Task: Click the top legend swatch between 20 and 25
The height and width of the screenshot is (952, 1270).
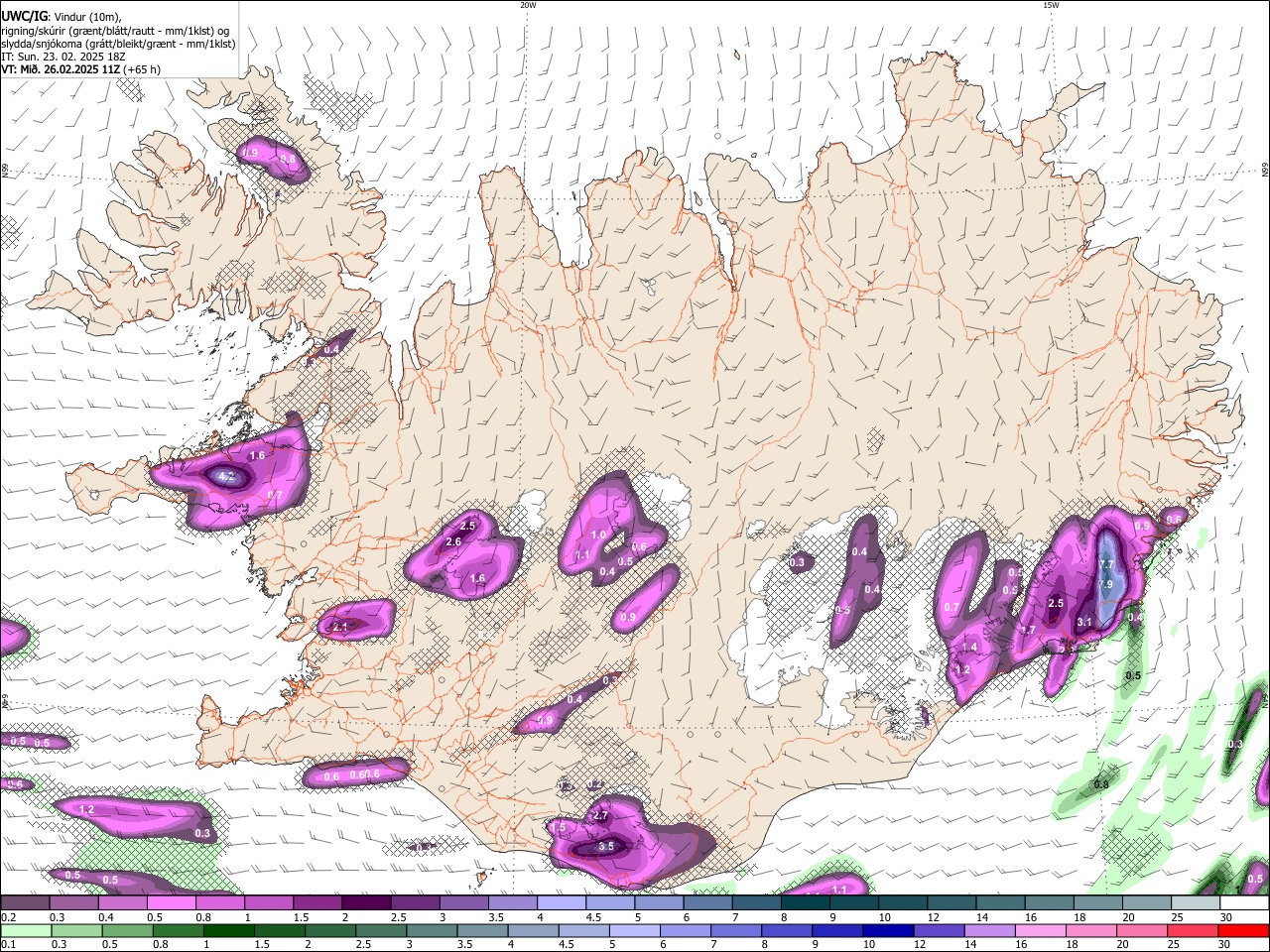Action: coord(1149,903)
